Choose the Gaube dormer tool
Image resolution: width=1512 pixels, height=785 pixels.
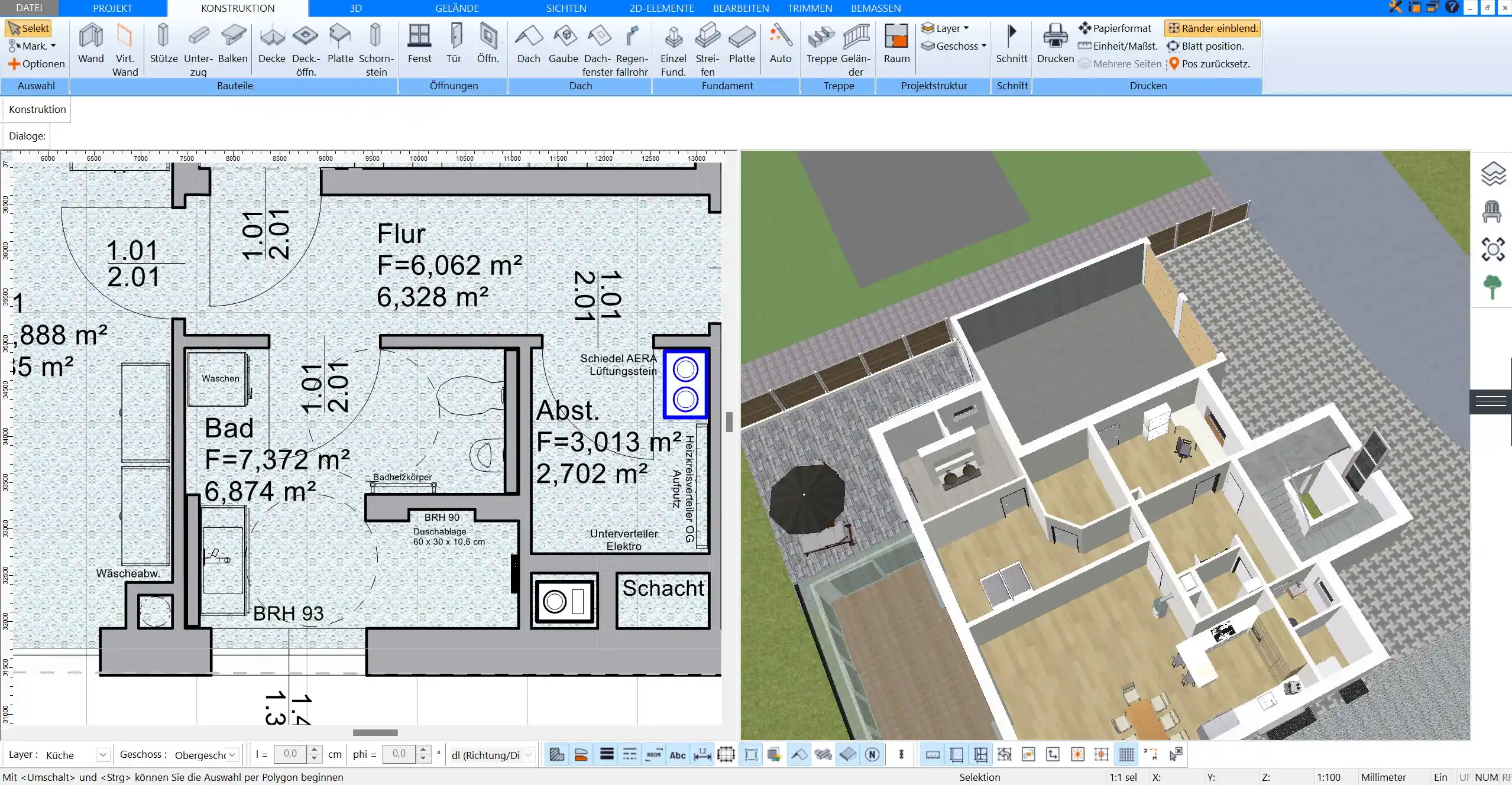[564, 44]
